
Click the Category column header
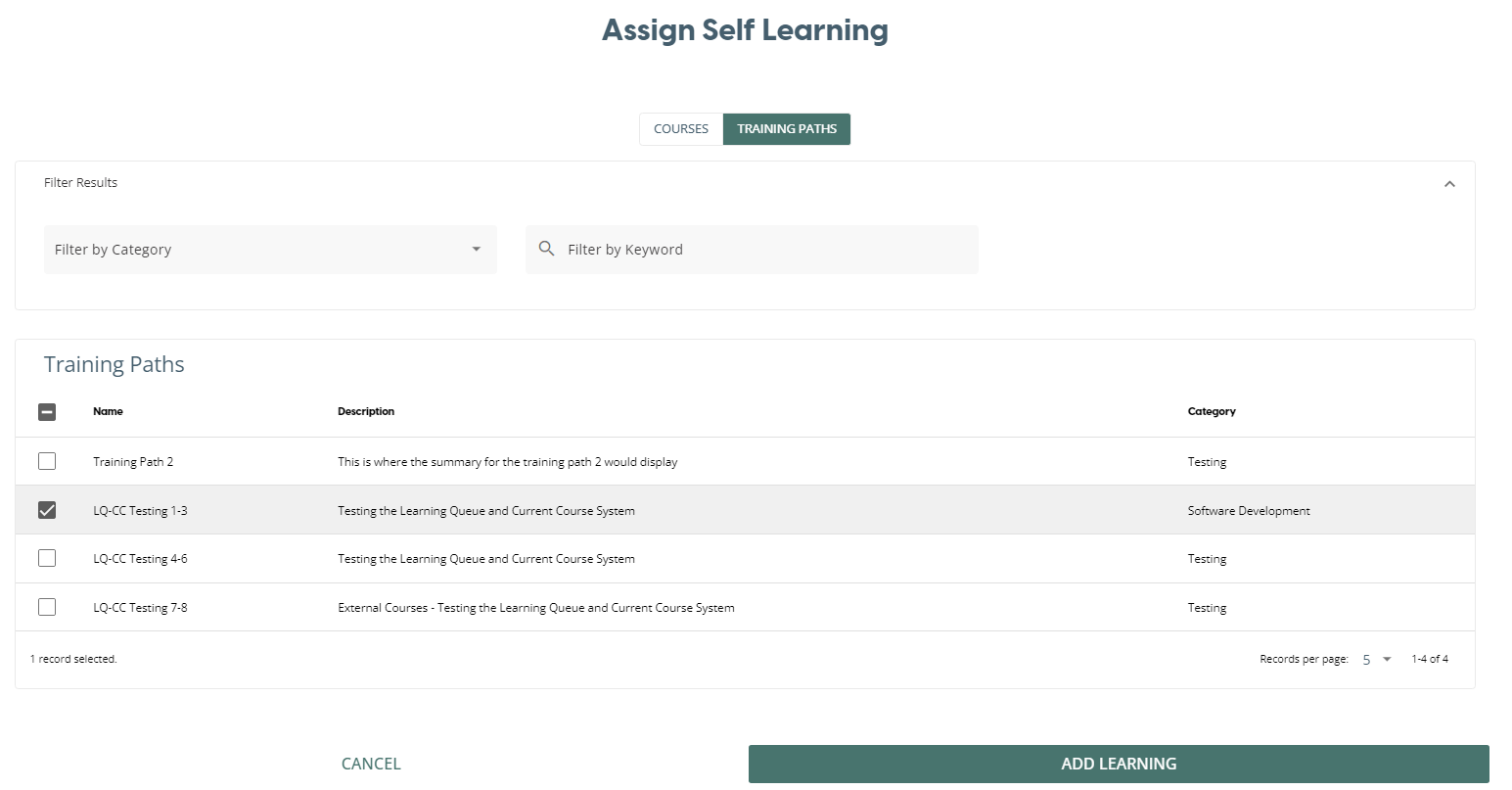(1212, 412)
